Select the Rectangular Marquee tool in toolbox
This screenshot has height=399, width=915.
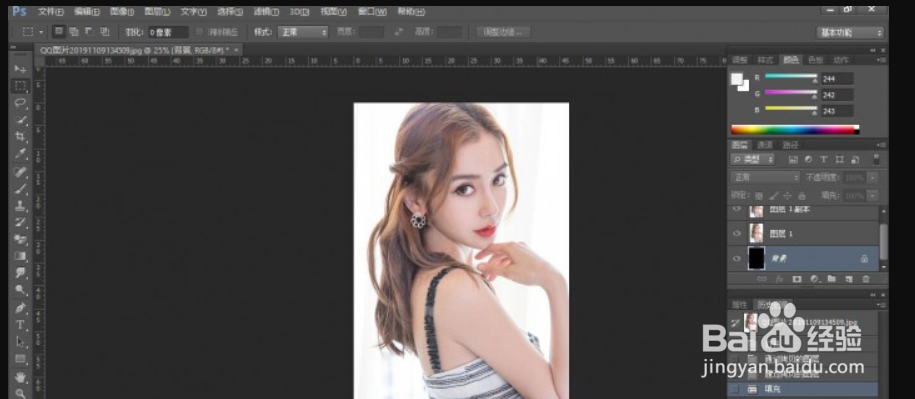coord(20,86)
